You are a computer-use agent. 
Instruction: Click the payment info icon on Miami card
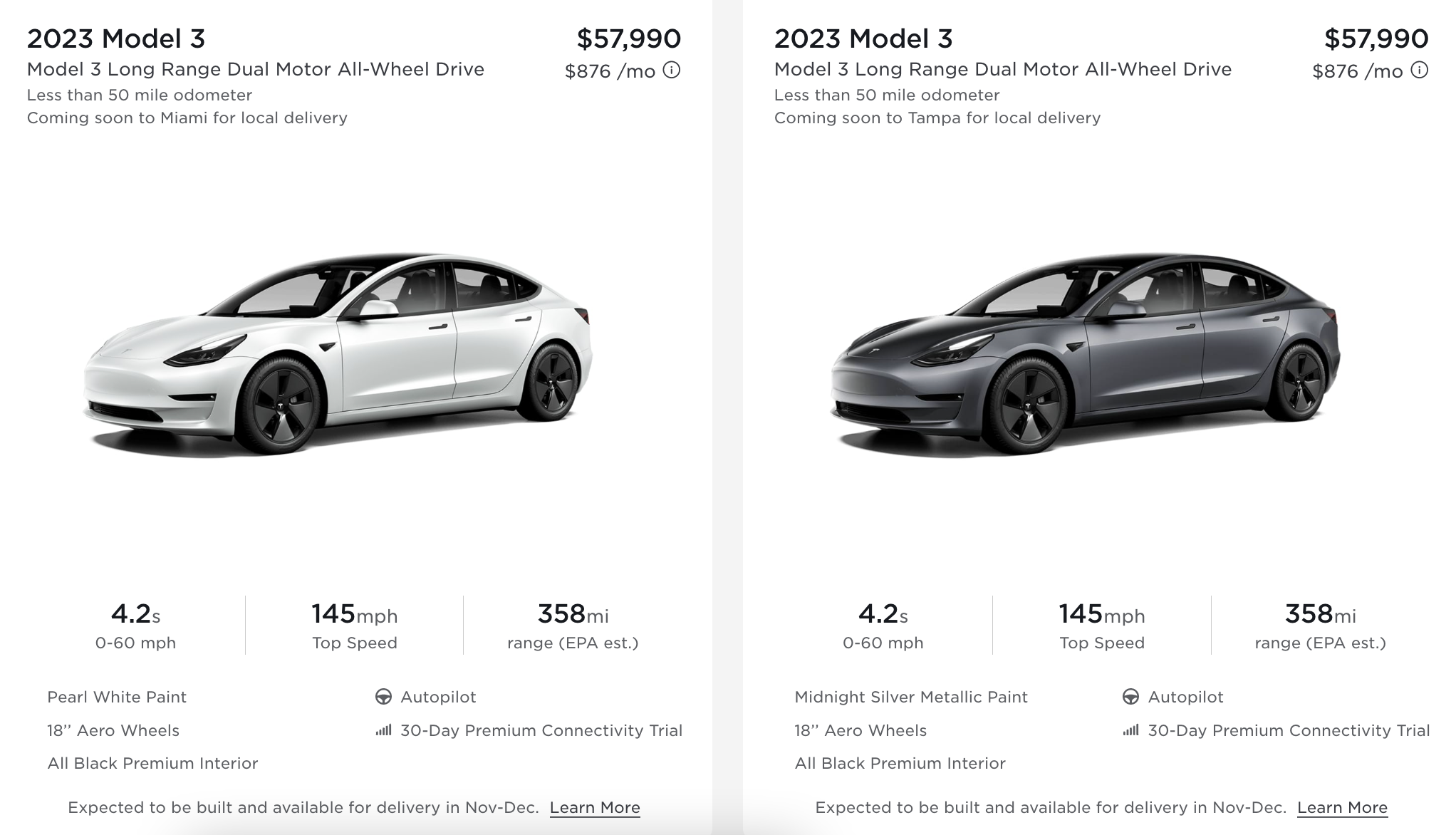pos(672,70)
